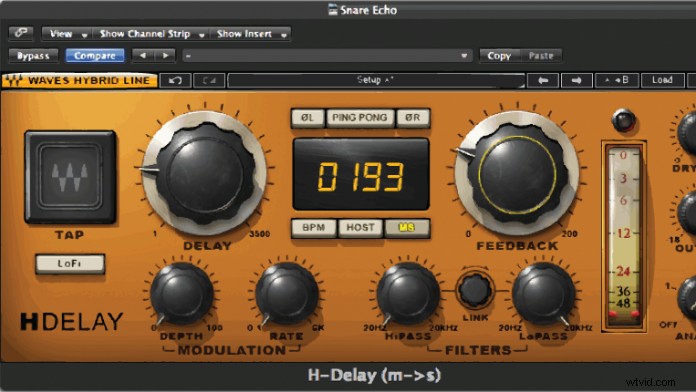Click the output level meter

click(624, 236)
